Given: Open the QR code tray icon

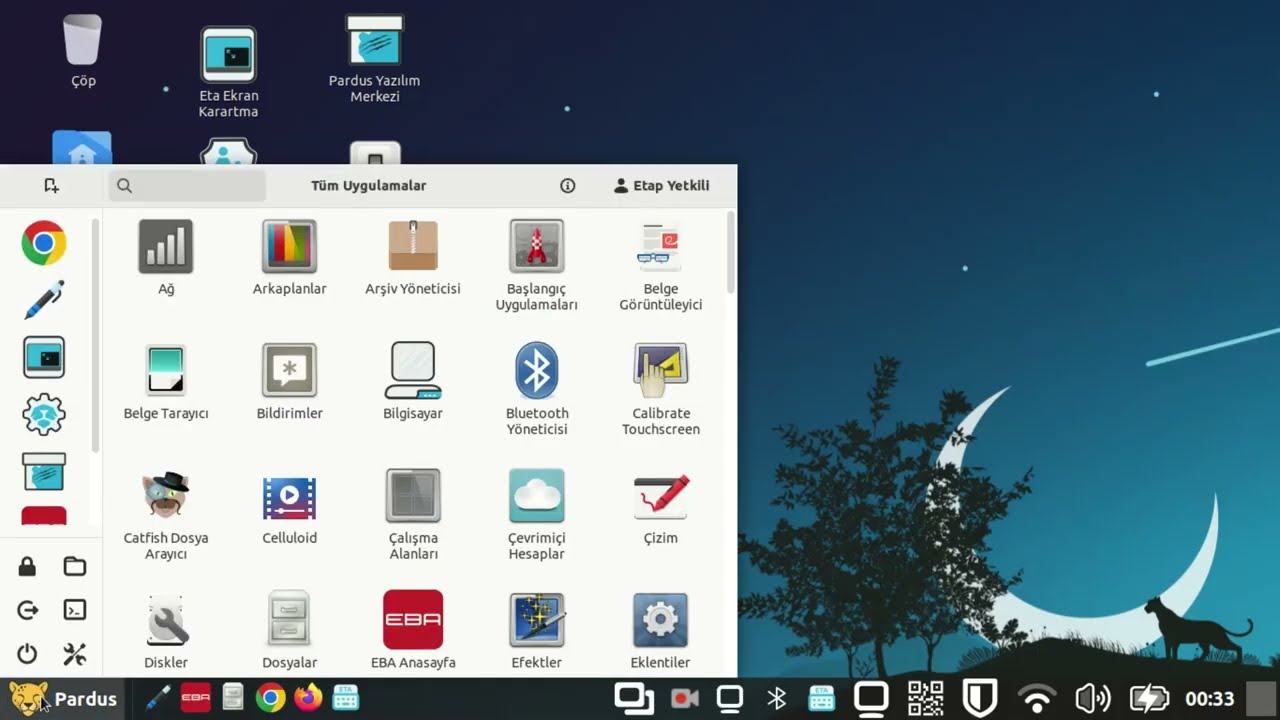Looking at the screenshot, I should tap(925, 698).
